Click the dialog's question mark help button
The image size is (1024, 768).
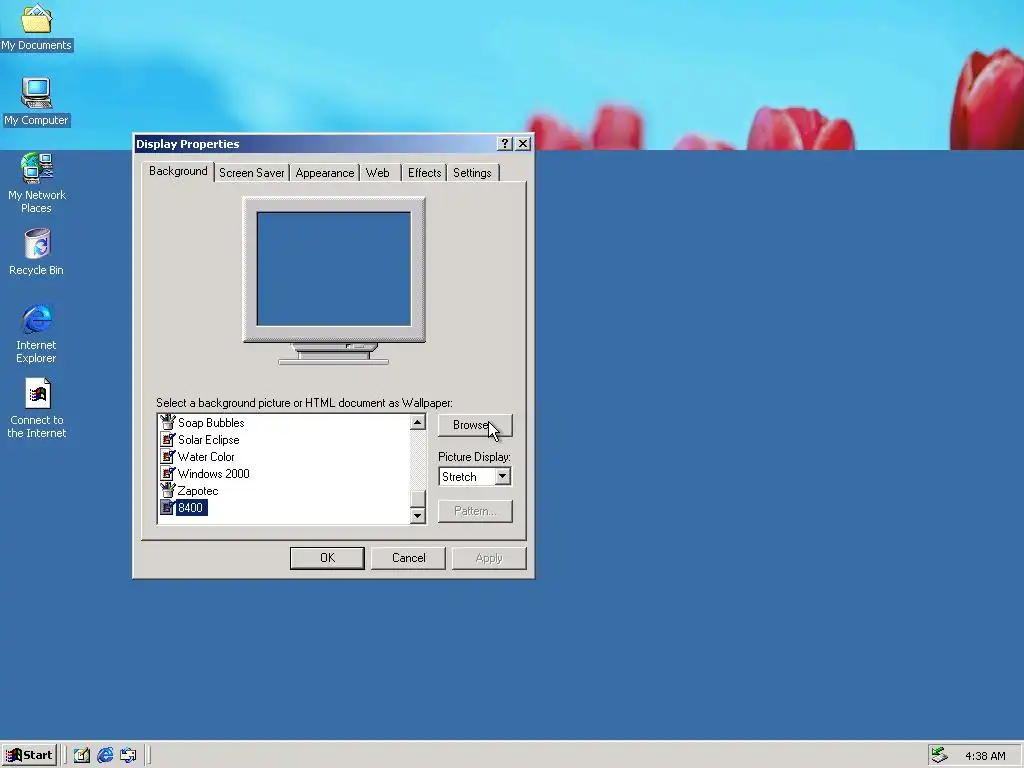pos(505,144)
